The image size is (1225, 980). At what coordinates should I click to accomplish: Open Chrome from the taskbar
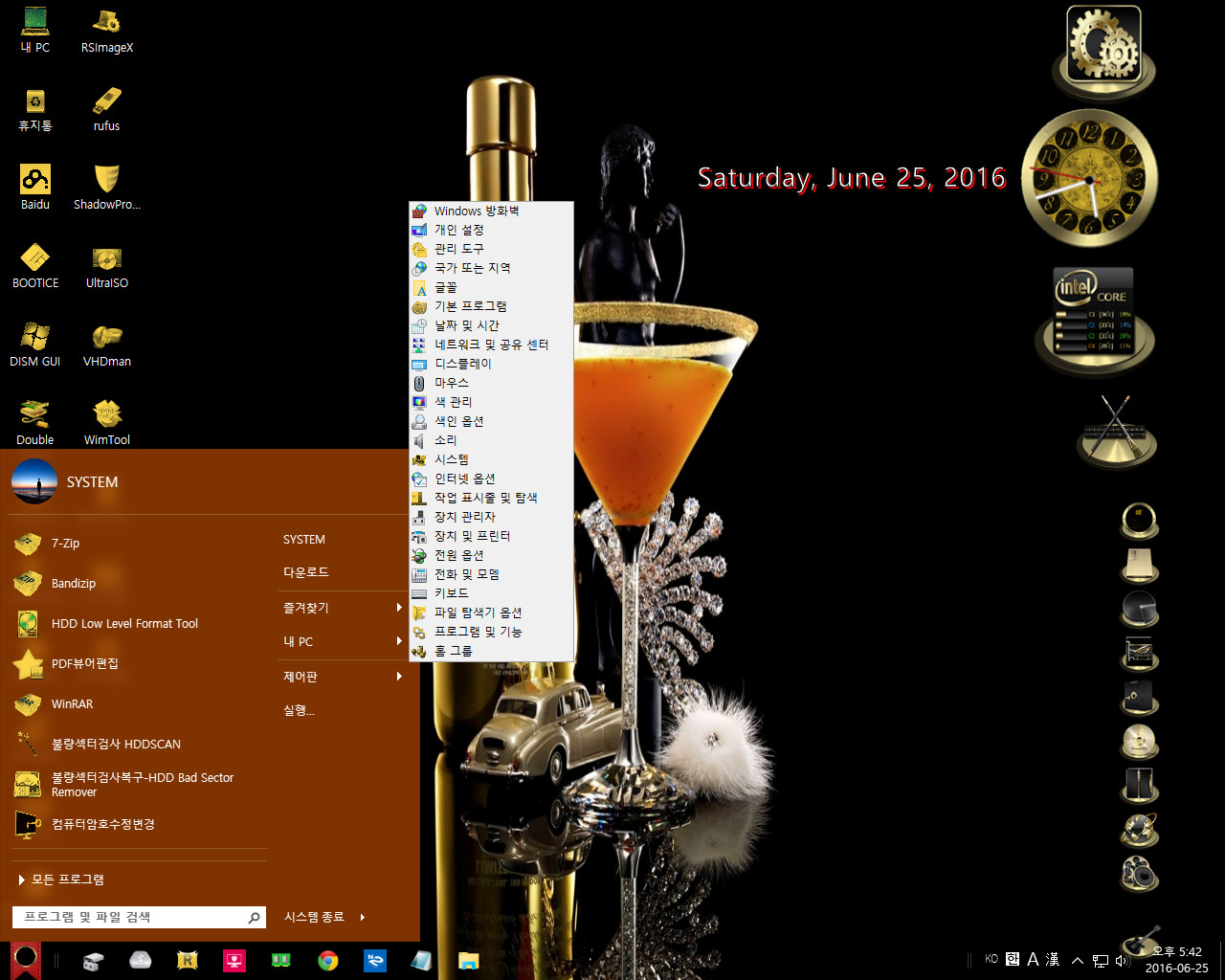pos(328,961)
